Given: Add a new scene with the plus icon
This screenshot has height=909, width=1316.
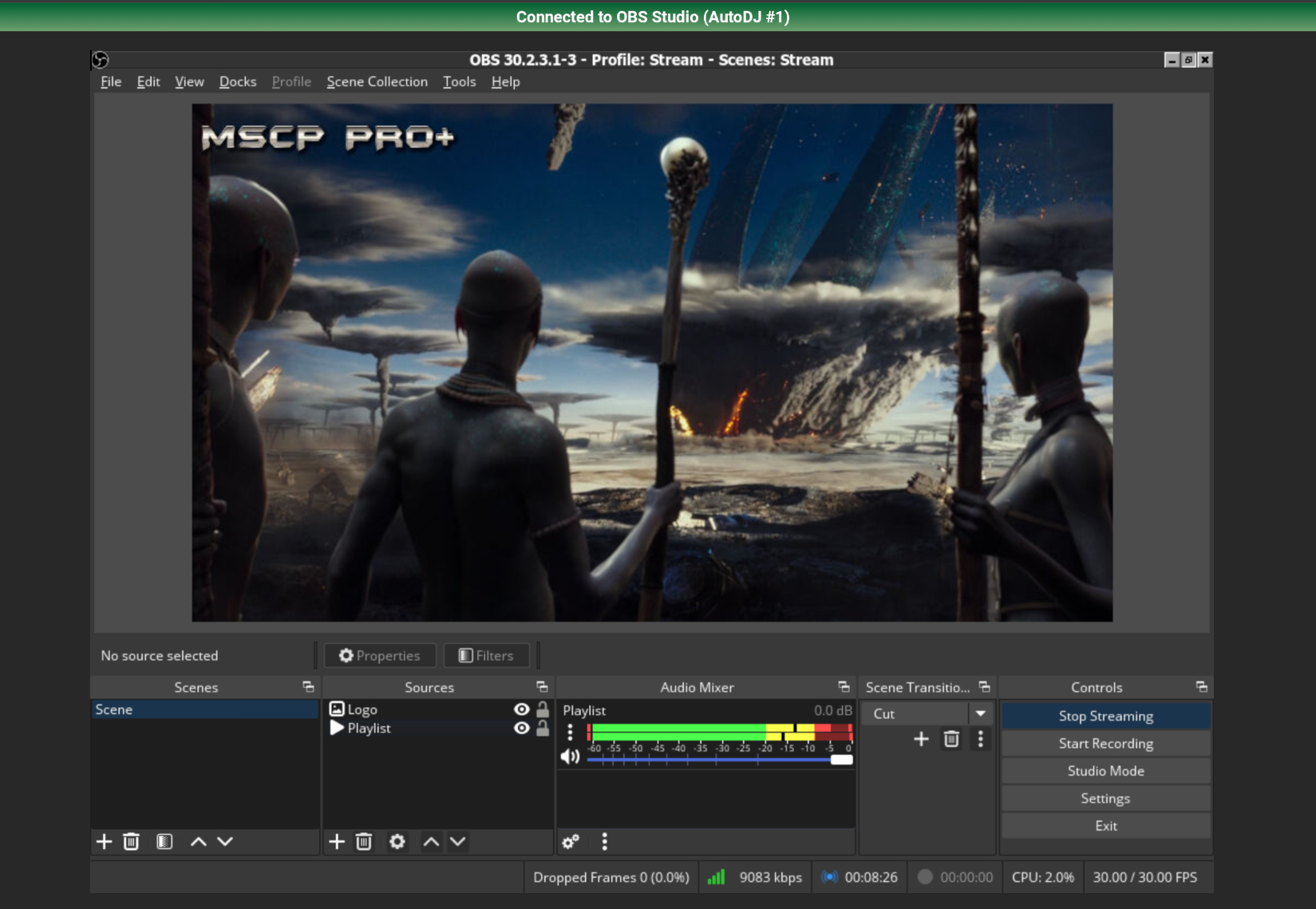Looking at the screenshot, I should [x=104, y=841].
